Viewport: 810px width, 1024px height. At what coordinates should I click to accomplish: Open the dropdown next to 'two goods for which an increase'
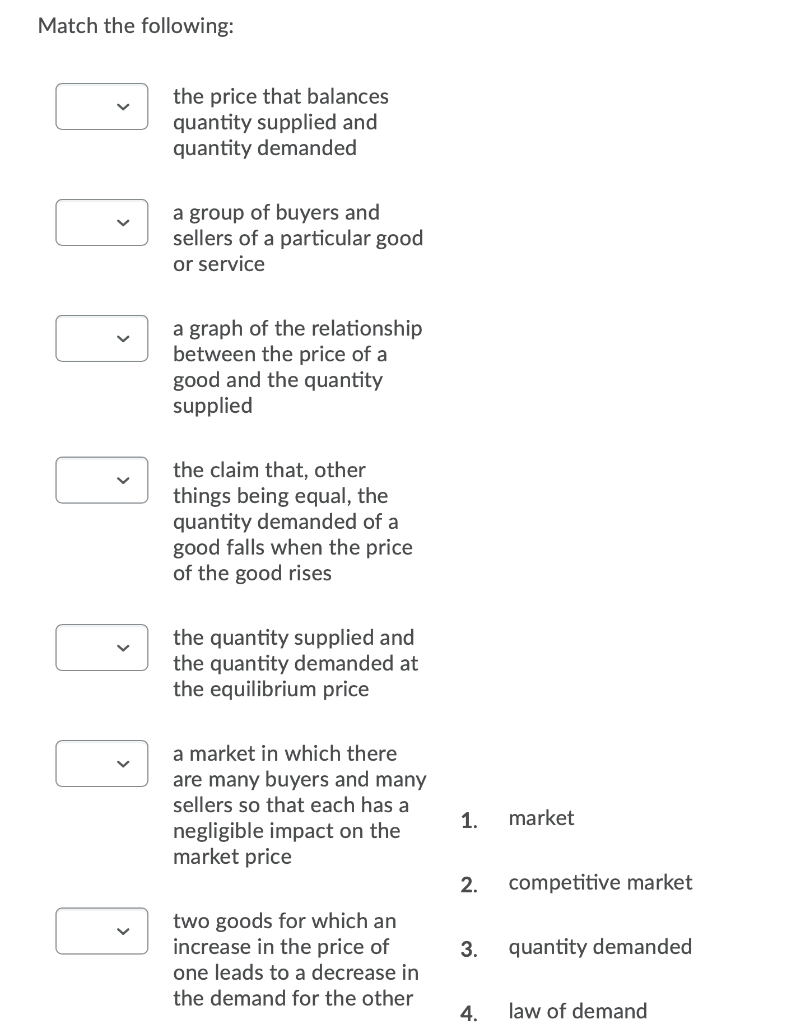coord(101,931)
